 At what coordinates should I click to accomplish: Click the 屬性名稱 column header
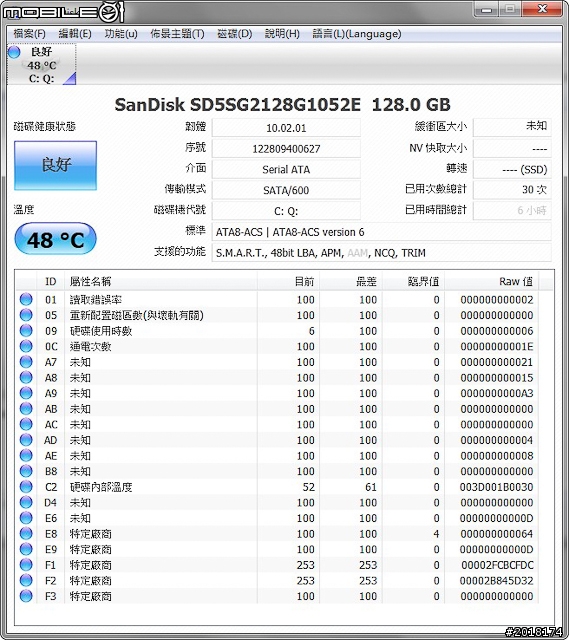click(161, 281)
